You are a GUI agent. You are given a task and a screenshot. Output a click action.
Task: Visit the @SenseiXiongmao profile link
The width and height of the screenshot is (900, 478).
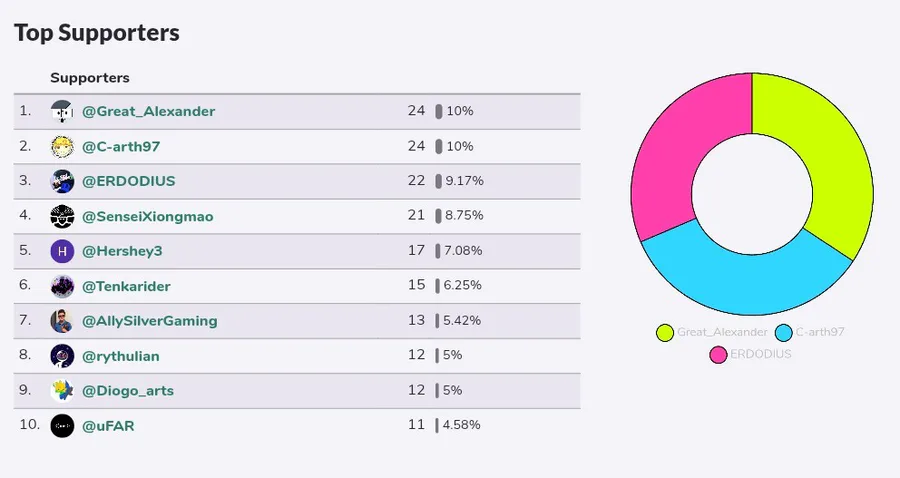[147, 216]
